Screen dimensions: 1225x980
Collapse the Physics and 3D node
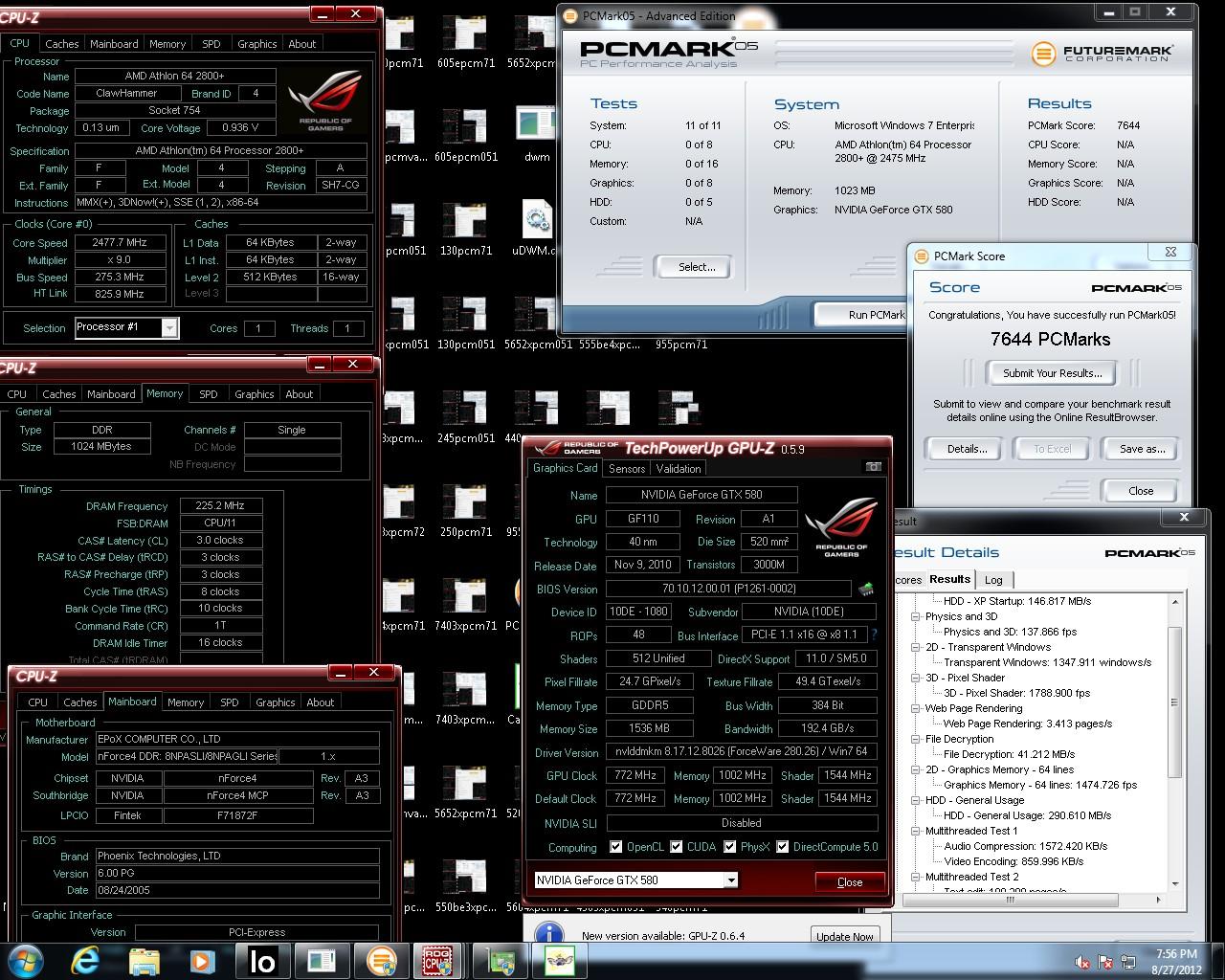pos(916,616)
